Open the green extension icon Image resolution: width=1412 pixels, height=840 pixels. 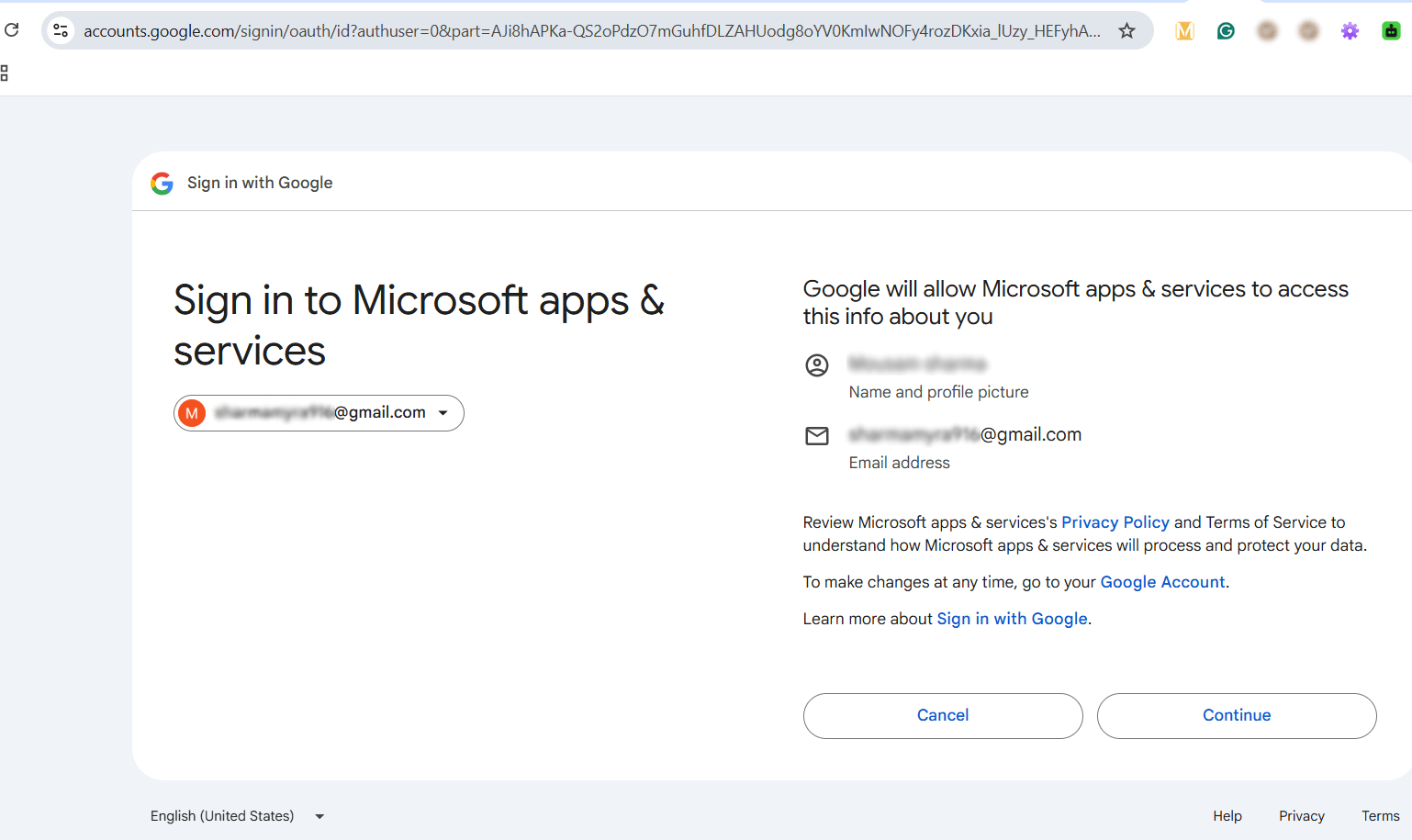point(1391,30)
